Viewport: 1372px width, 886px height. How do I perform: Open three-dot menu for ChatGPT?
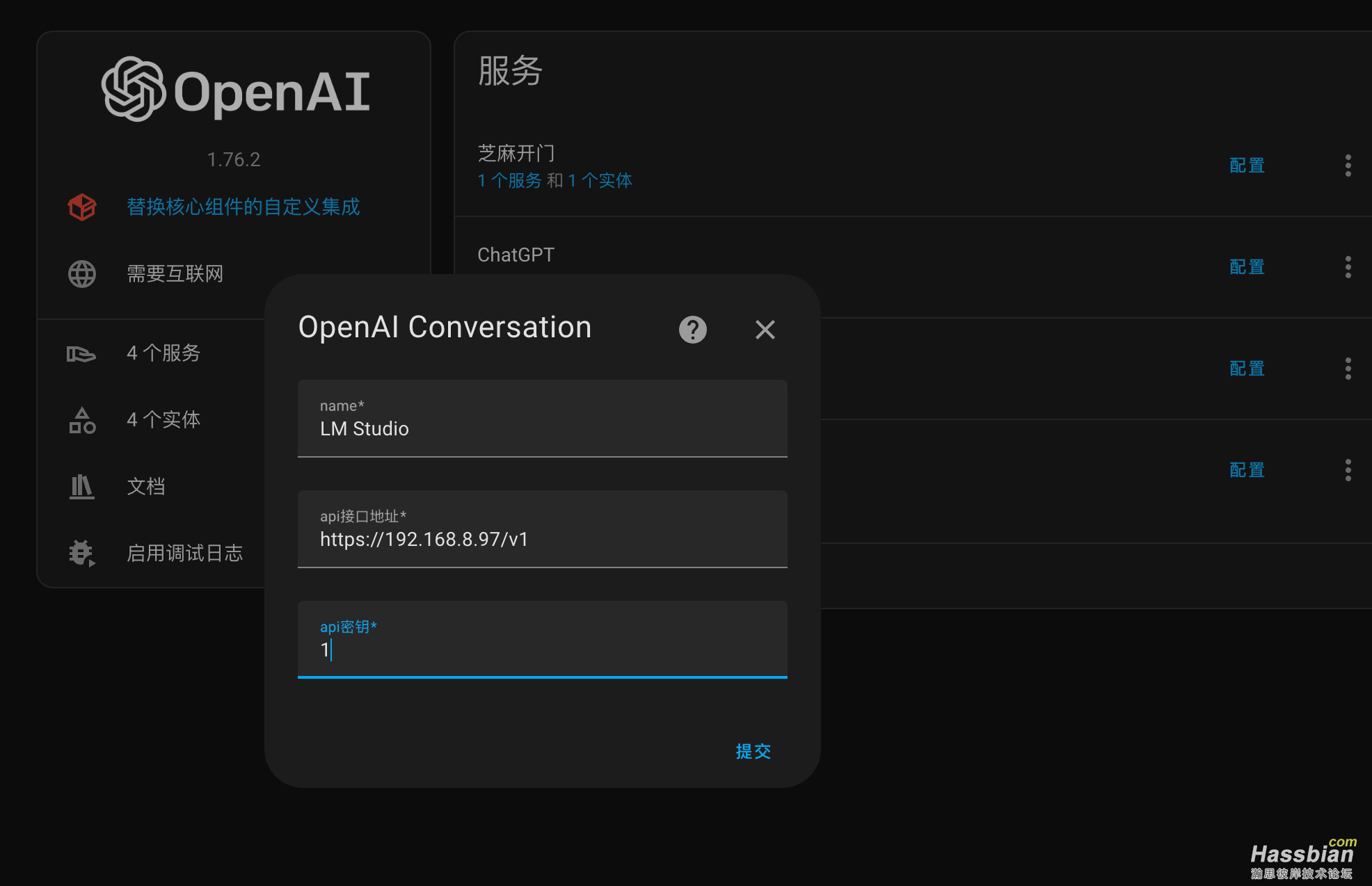coord(1348,267)
